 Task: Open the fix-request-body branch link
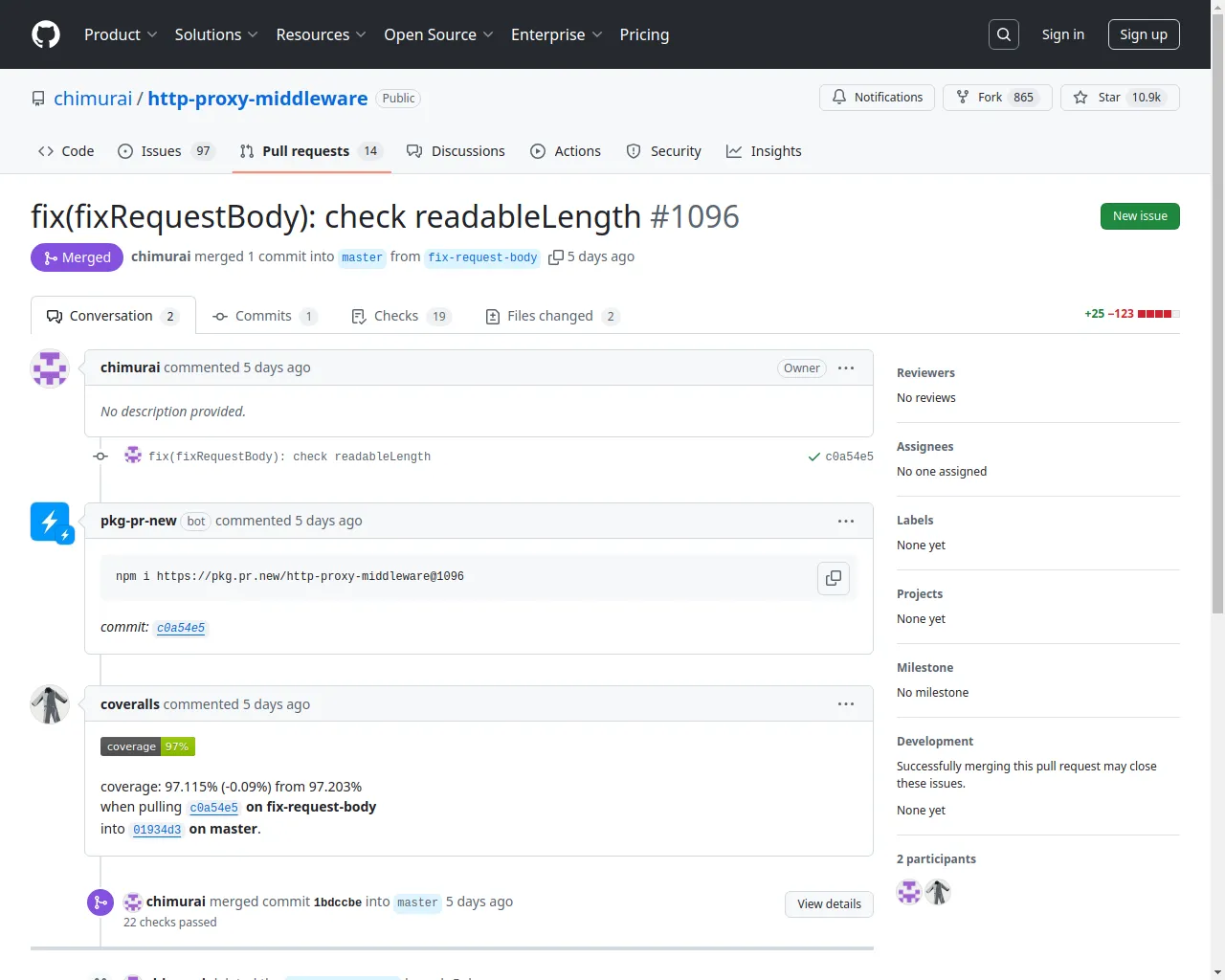click(x=482, y=257)
